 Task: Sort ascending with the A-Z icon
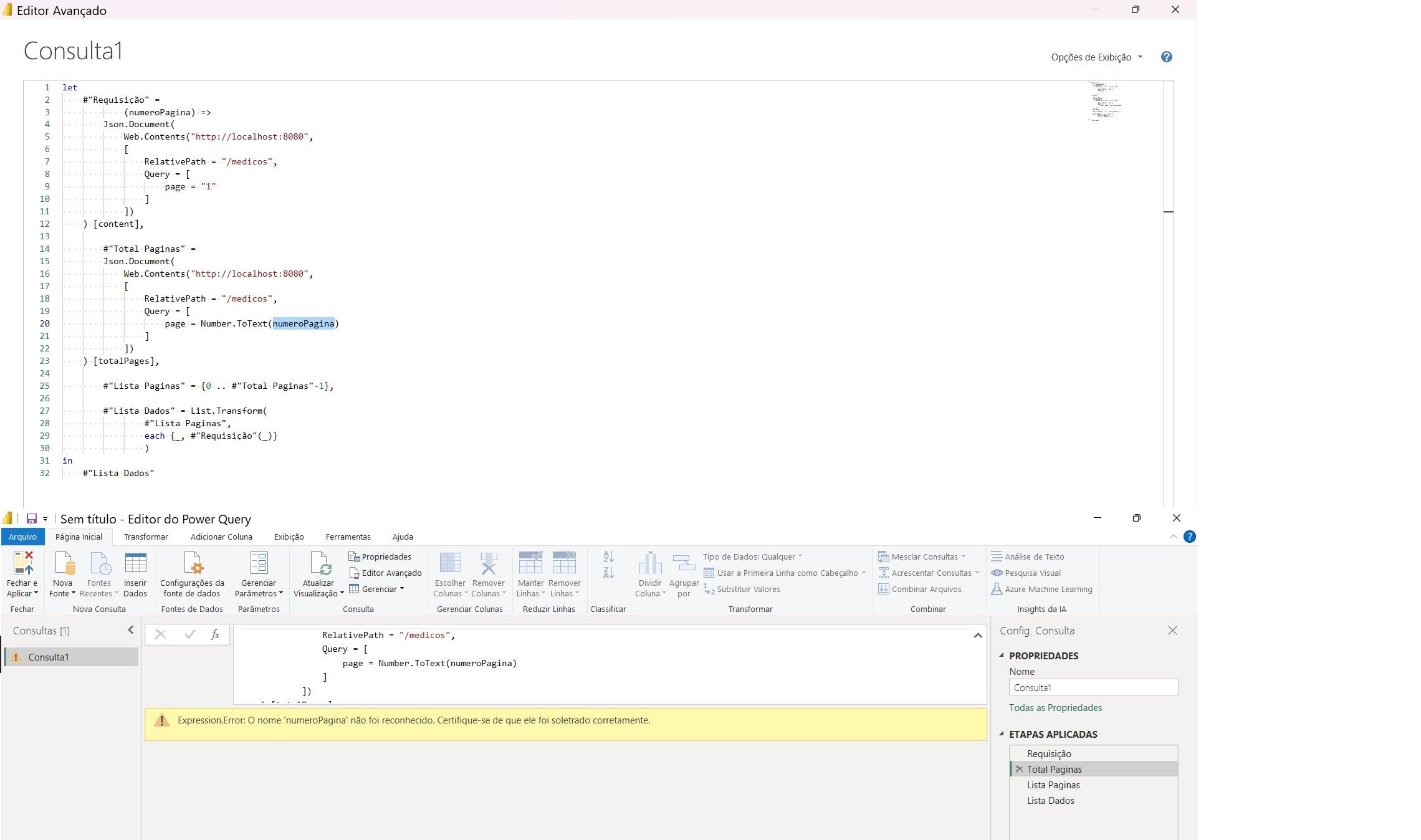click(x=608, y=556)
